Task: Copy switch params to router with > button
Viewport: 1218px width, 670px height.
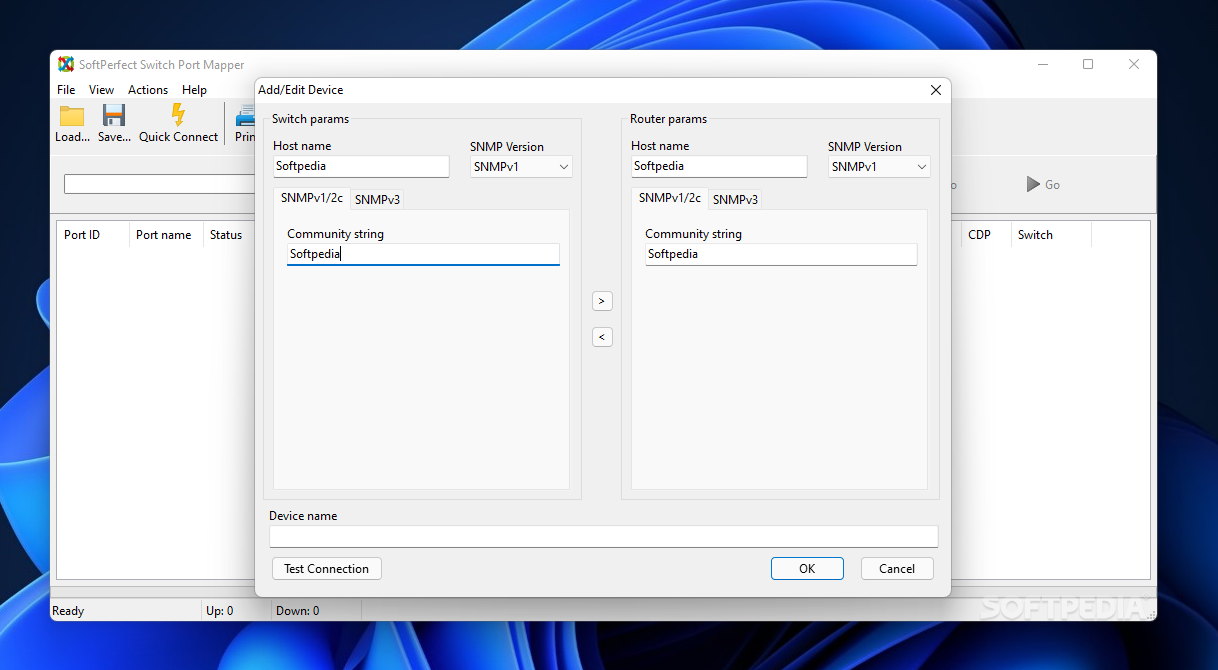Action: (602, 301)
